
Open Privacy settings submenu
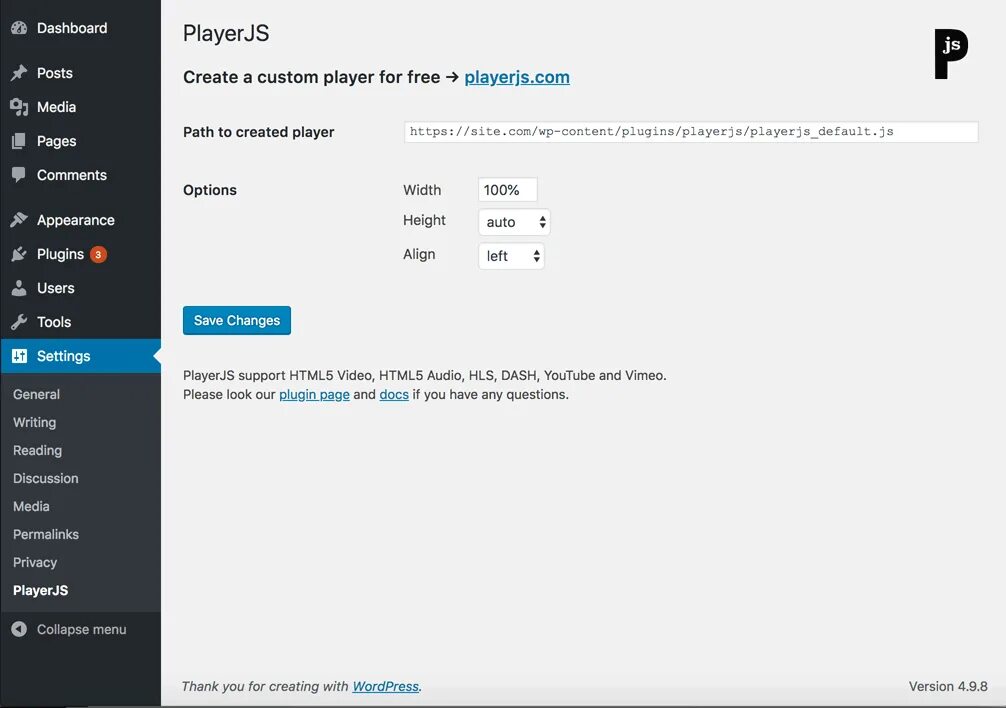[35, 562]
